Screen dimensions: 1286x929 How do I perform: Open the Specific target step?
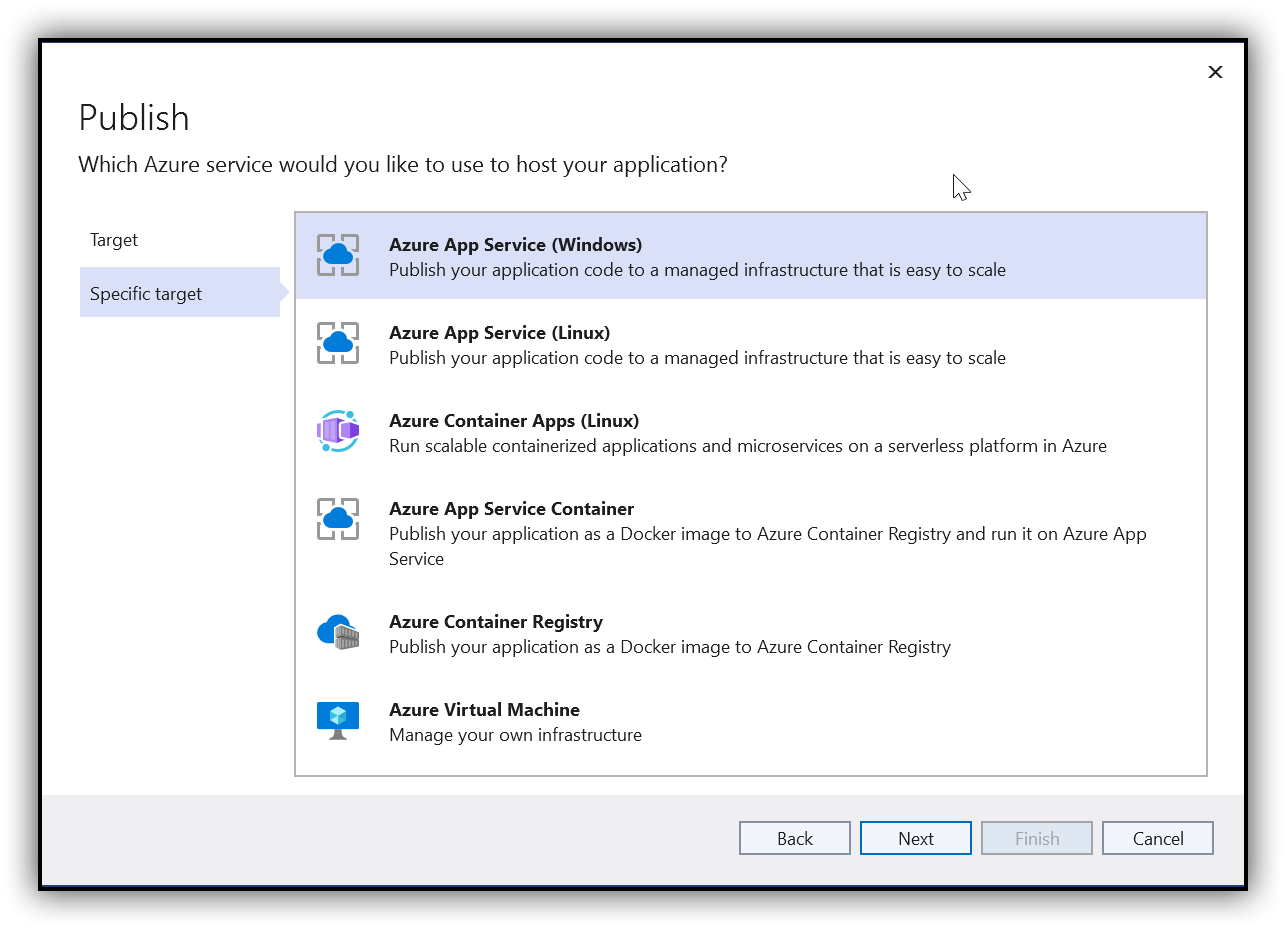click(x=146, y=294)
